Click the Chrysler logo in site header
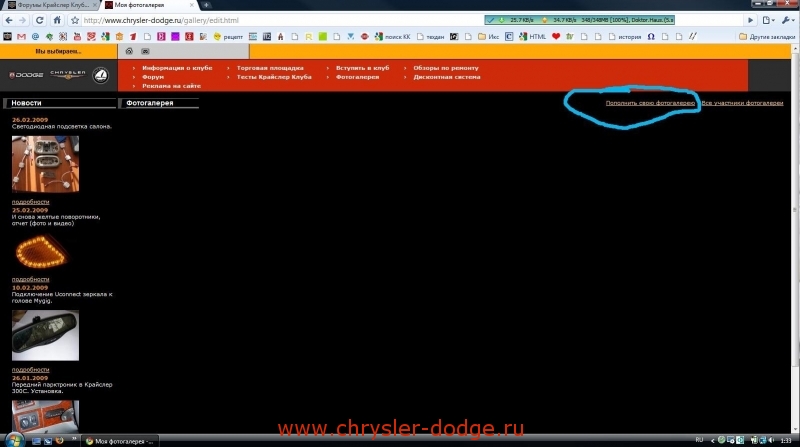 coord(67,74)
